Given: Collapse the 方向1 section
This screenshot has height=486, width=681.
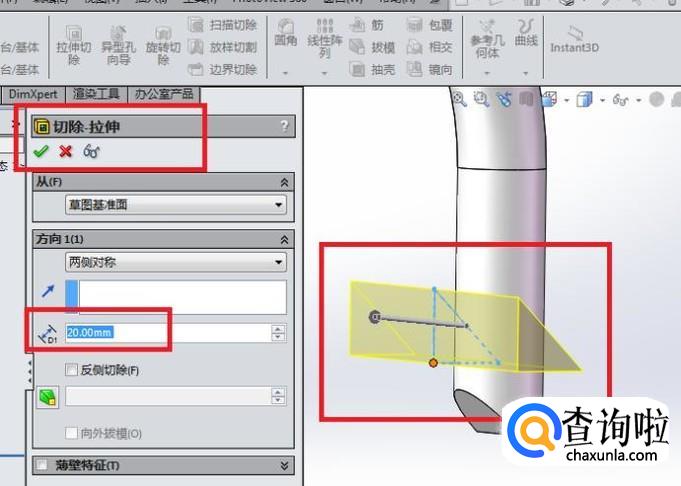Looking at the screenshot, I should click(284, 239).
